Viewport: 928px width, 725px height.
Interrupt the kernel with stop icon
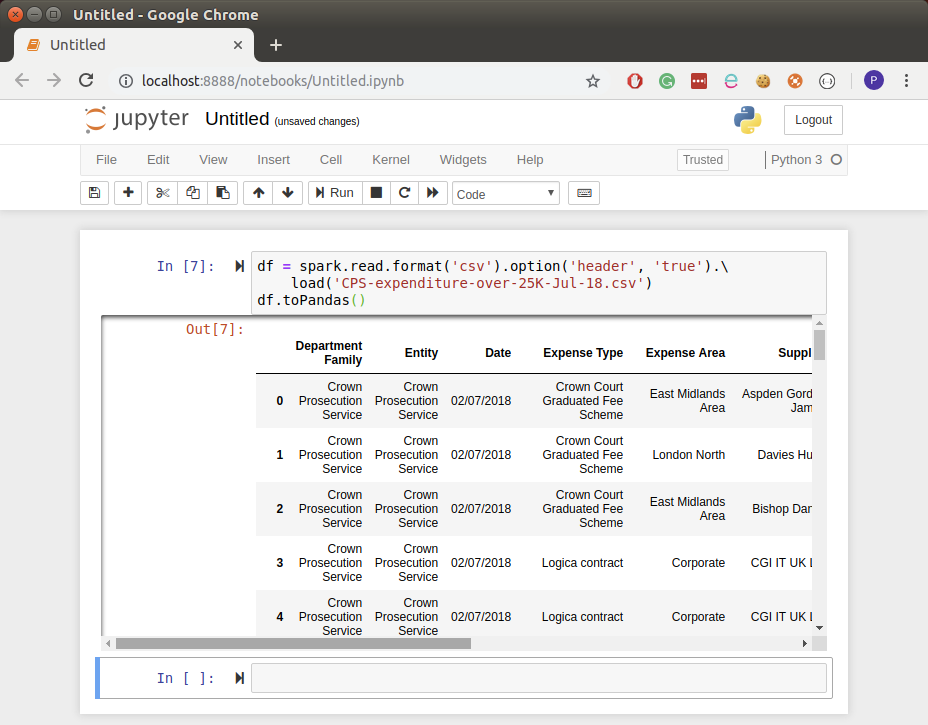375,192
